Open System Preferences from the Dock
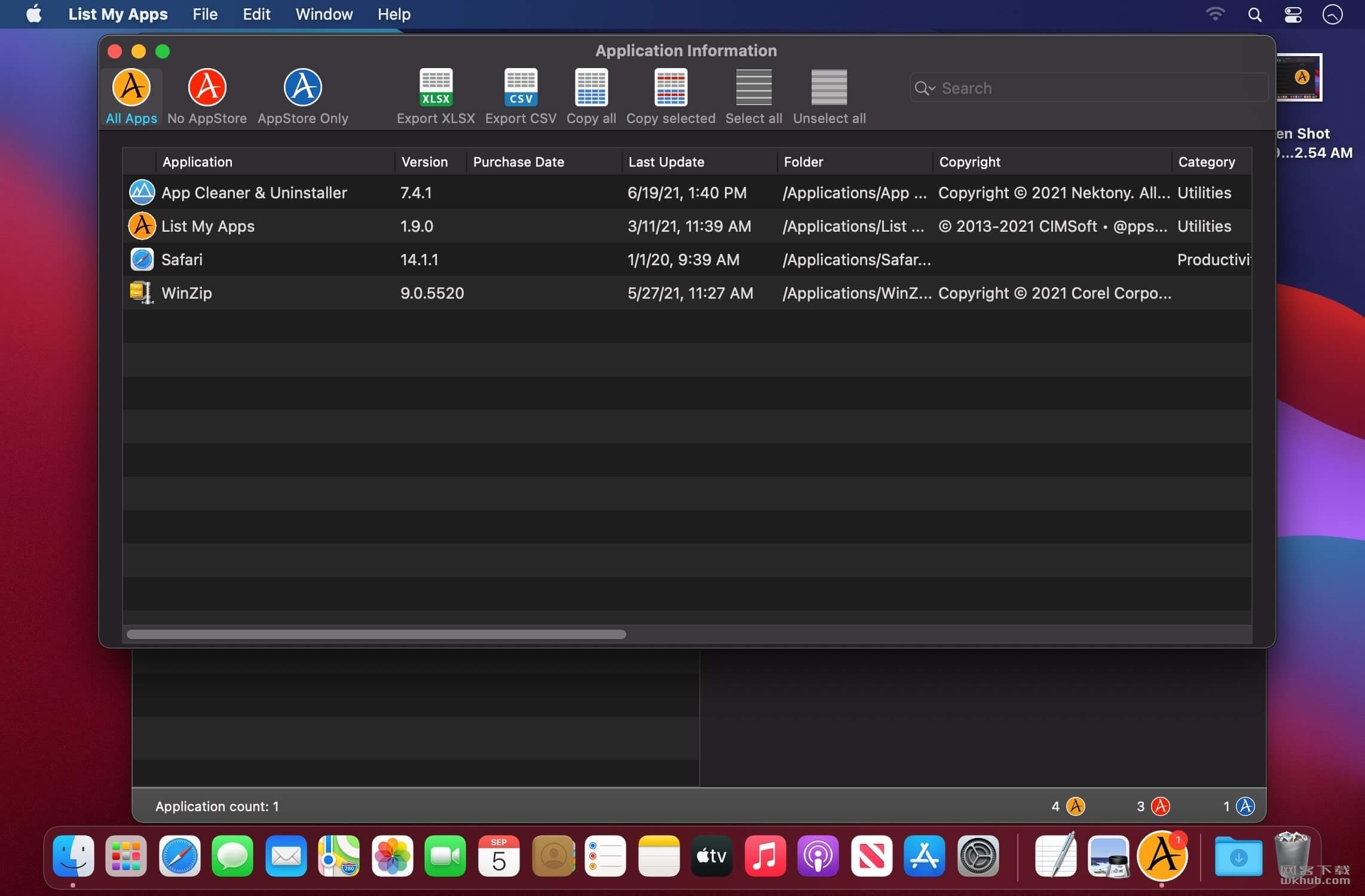Viewport: 1365px width, 896px height. click(978, 857)
